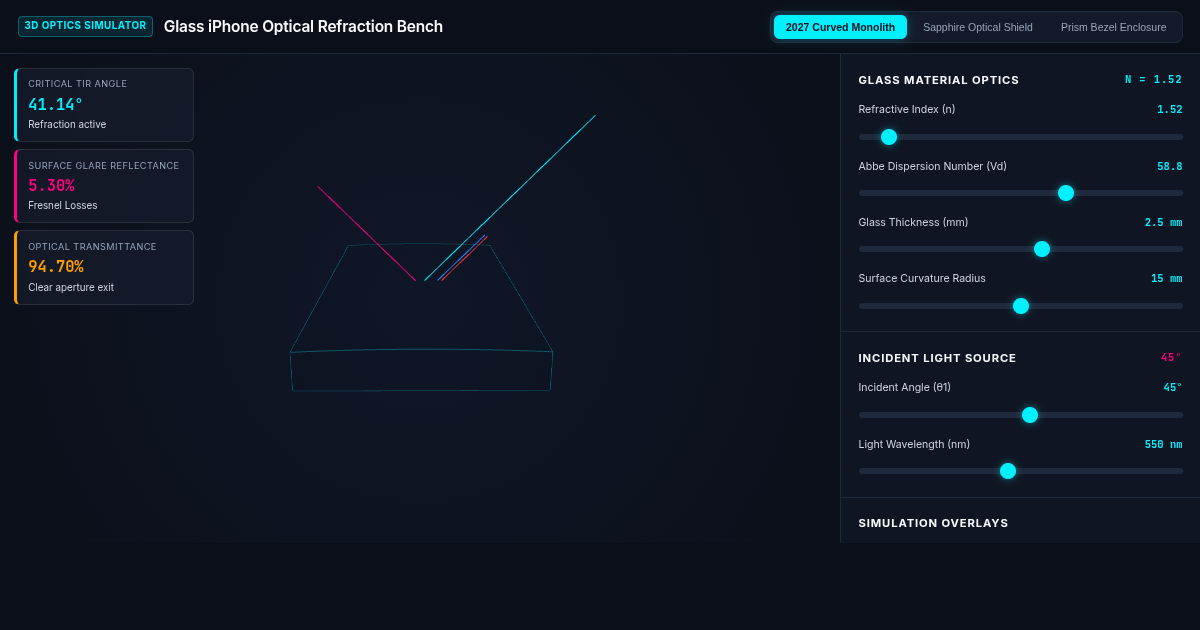
Task: Click the 3D Optics Simulator badge
Action: click(x=85, y=26)
